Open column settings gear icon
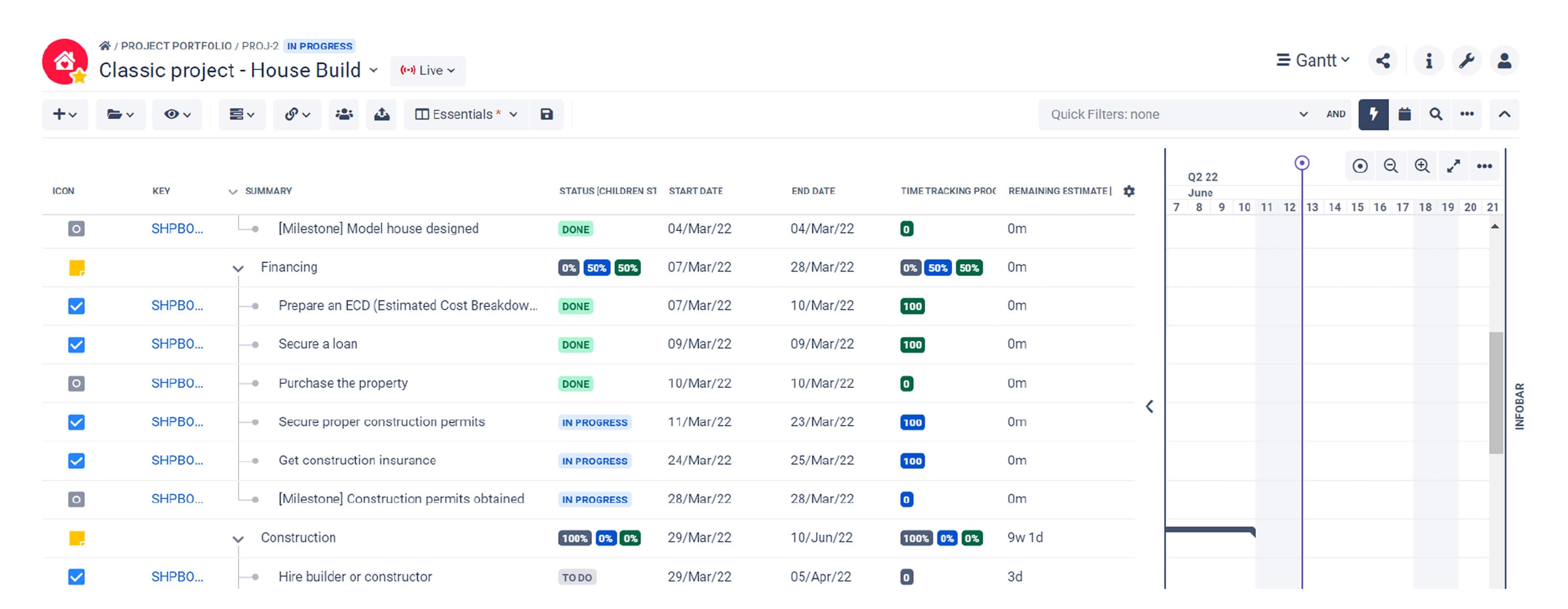This screenshot has width=1568, height=609. point(1129,191)
